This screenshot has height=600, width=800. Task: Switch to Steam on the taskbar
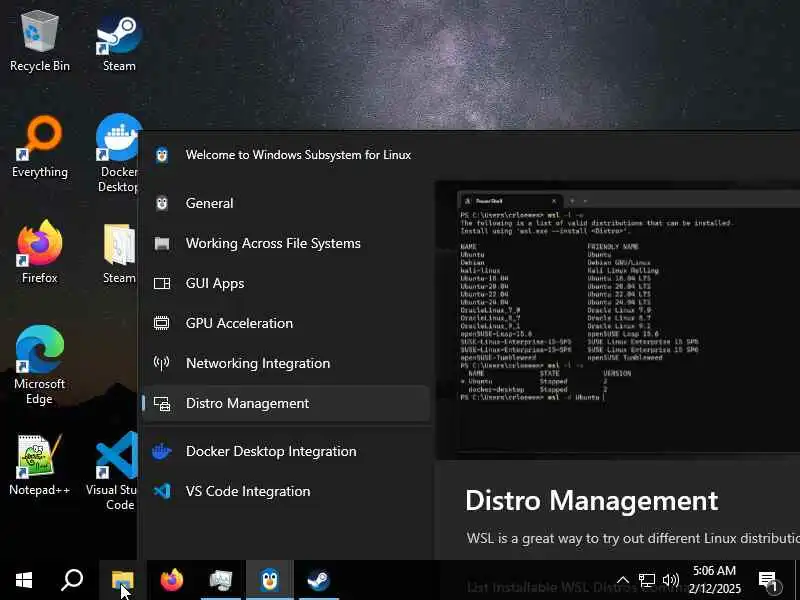coord(318,580)
